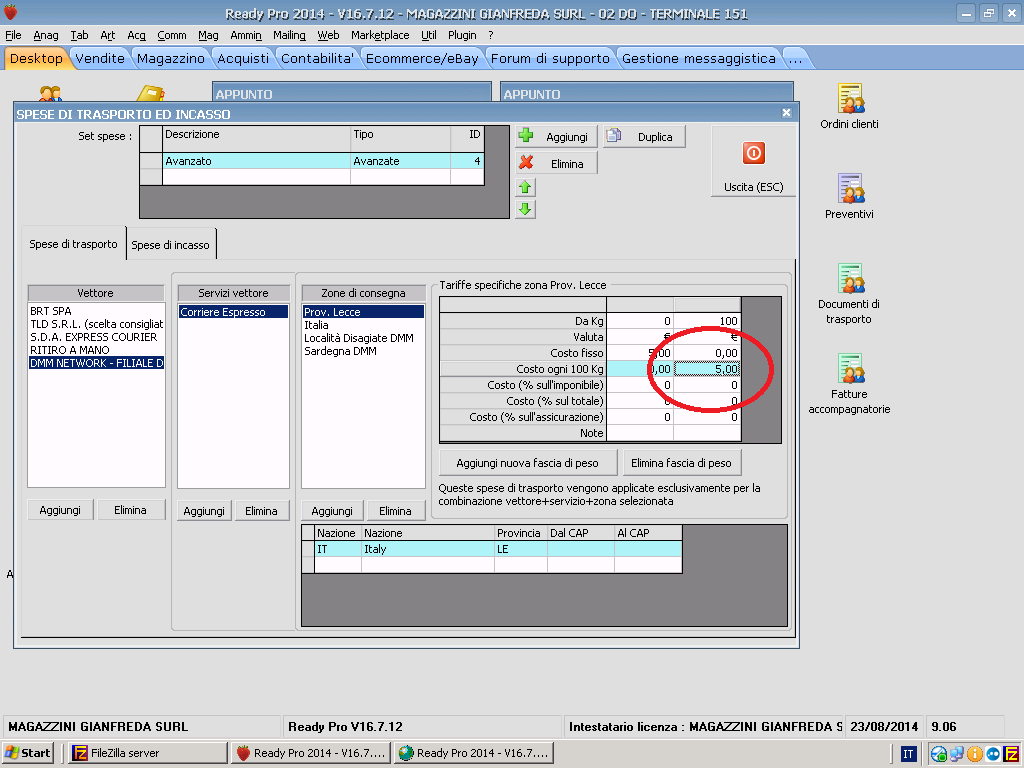Click the LE Provincia cell
The image size is (1024, 768).
coord(520,549)
